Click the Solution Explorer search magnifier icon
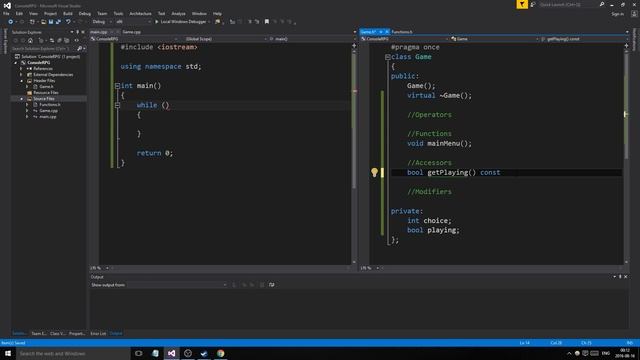This screenshot has height=360, width=640. pos(80,49)
